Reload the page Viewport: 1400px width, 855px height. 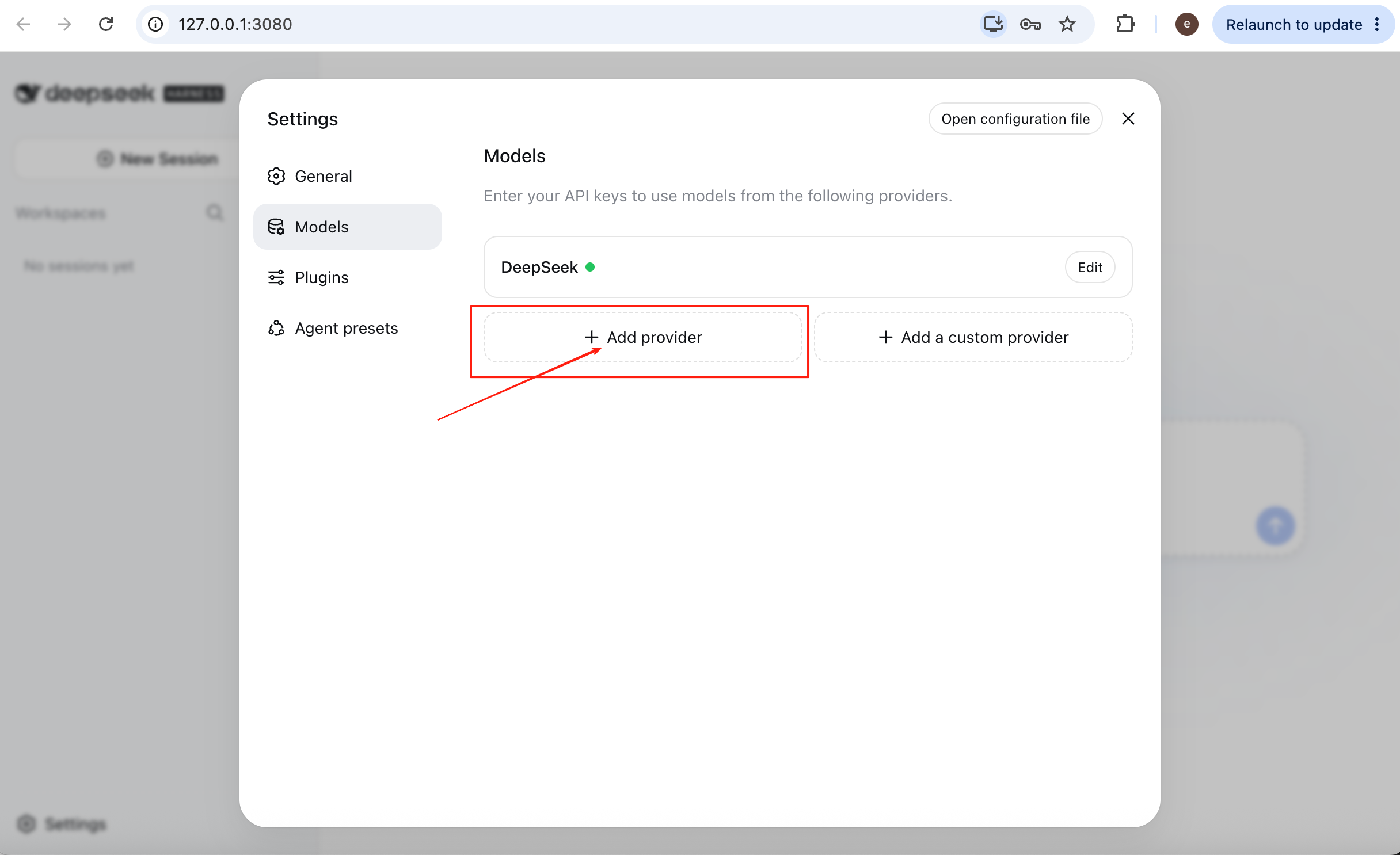pos(106,24)
